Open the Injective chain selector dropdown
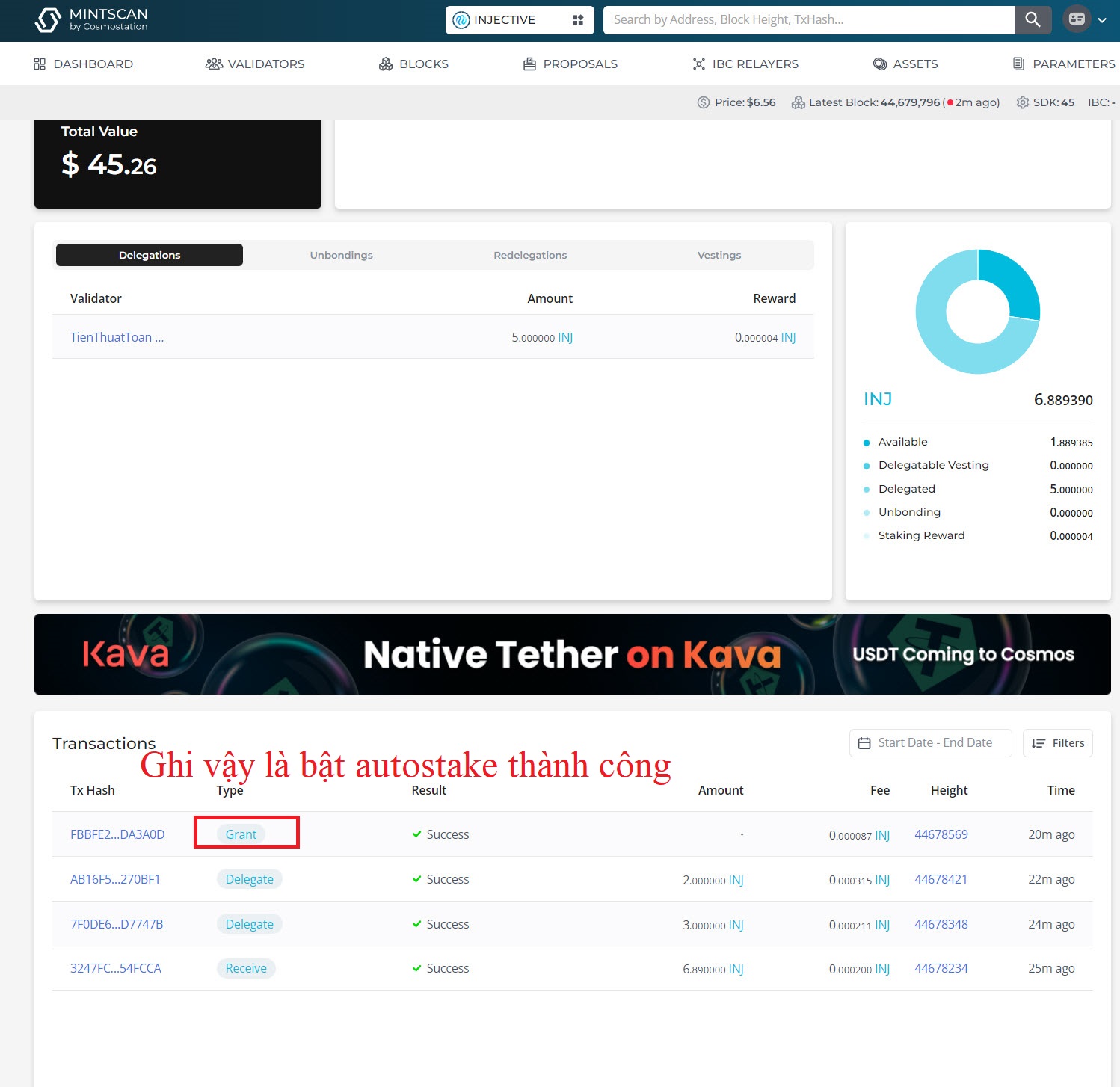 pos(519,20)
